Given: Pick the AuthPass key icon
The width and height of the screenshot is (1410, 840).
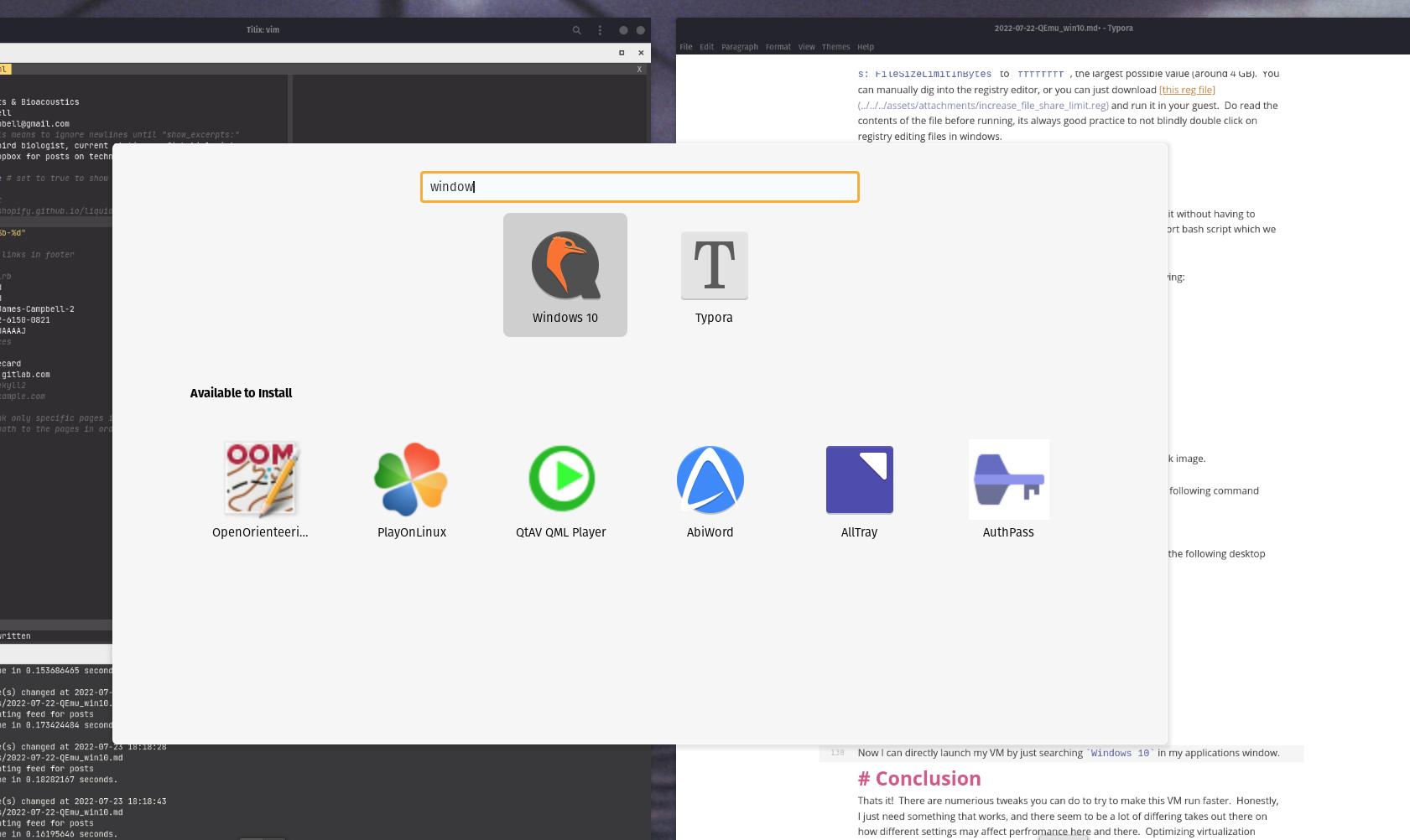Looking at the screenshot, I should pos(1008,480).
